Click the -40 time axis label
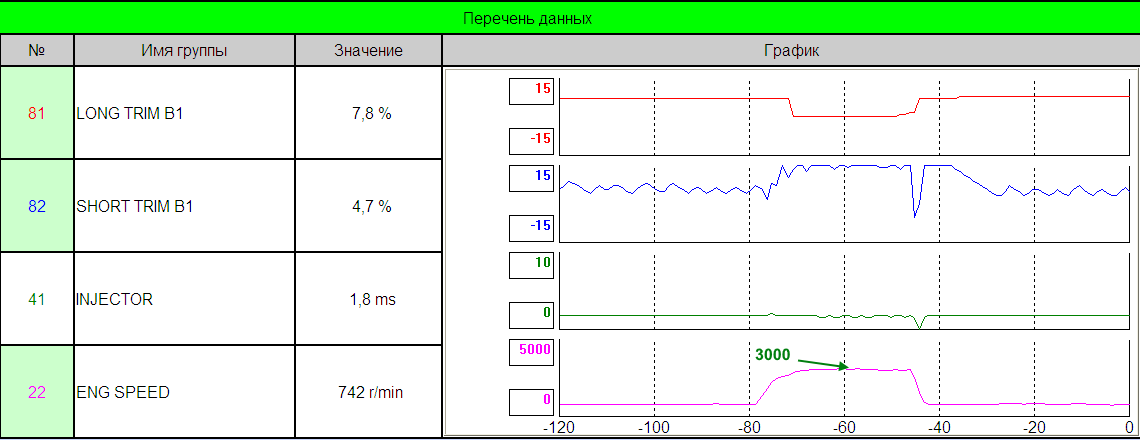The image size is (1140, 440). (939, 428)
